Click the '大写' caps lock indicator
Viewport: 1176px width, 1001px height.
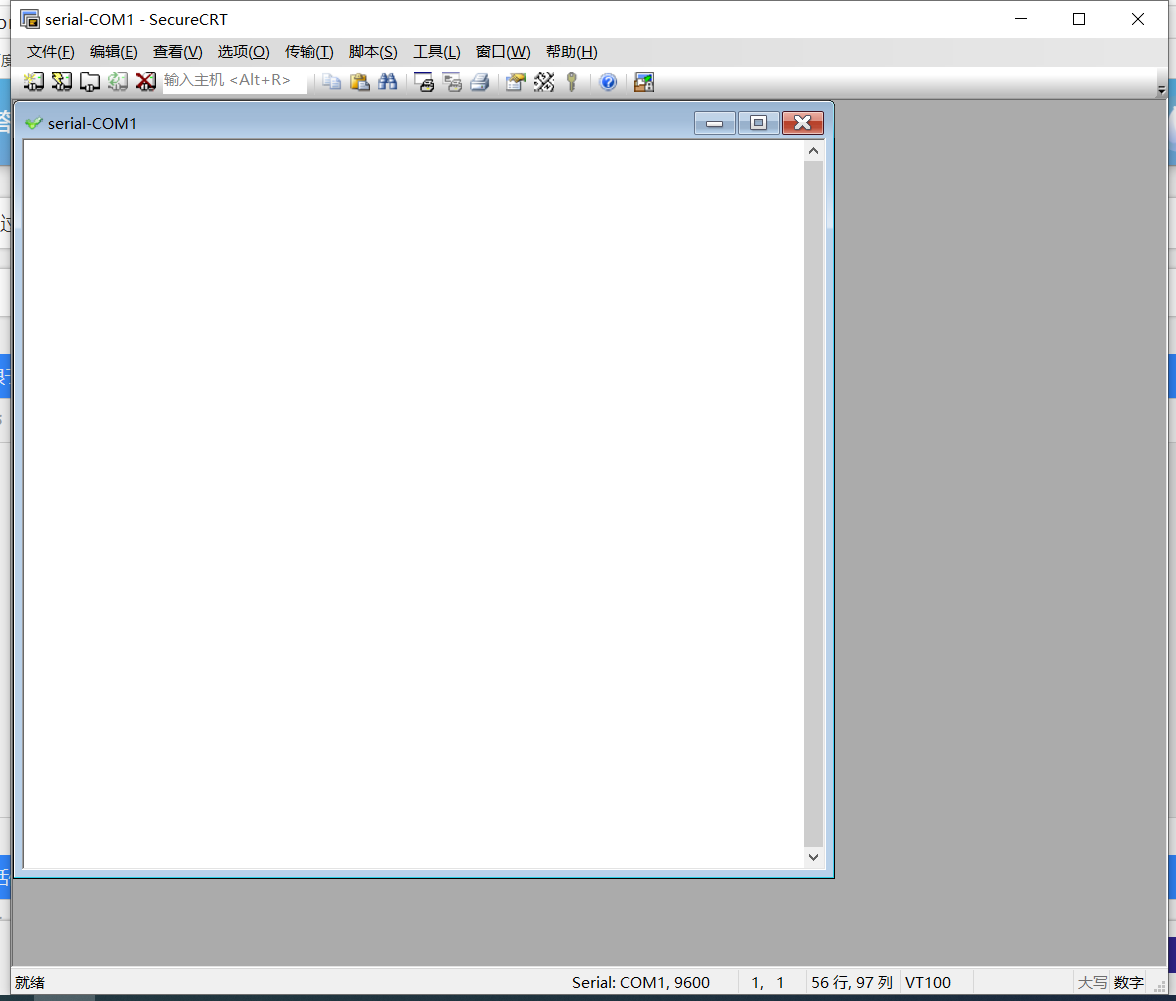pyautogui.click(x=1092, y=982)
